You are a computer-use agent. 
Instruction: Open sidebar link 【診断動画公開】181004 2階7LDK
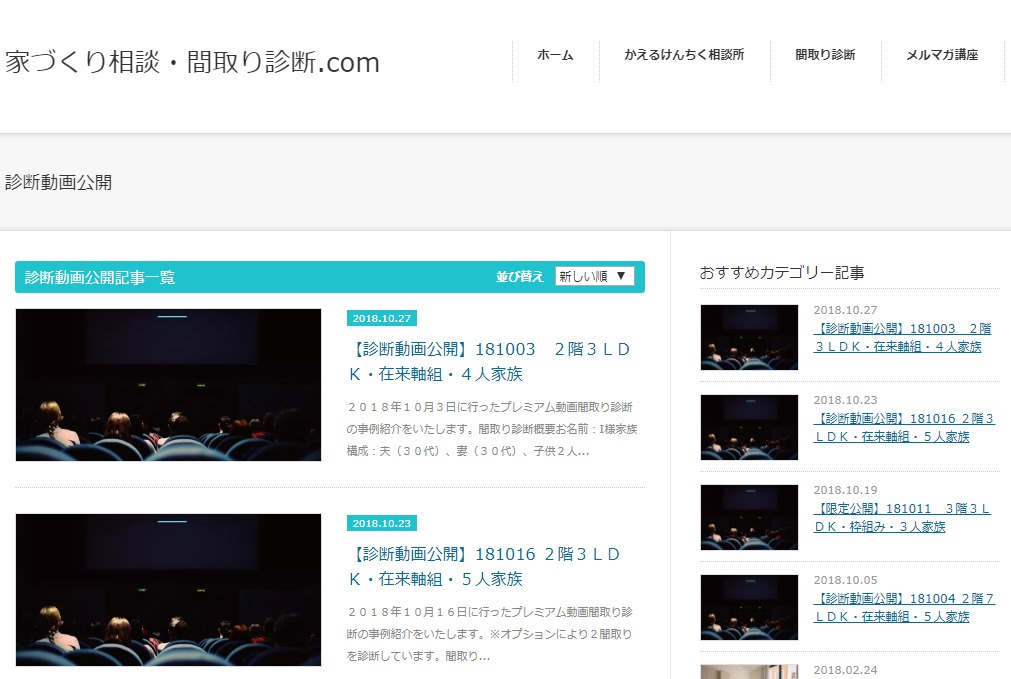904,607
